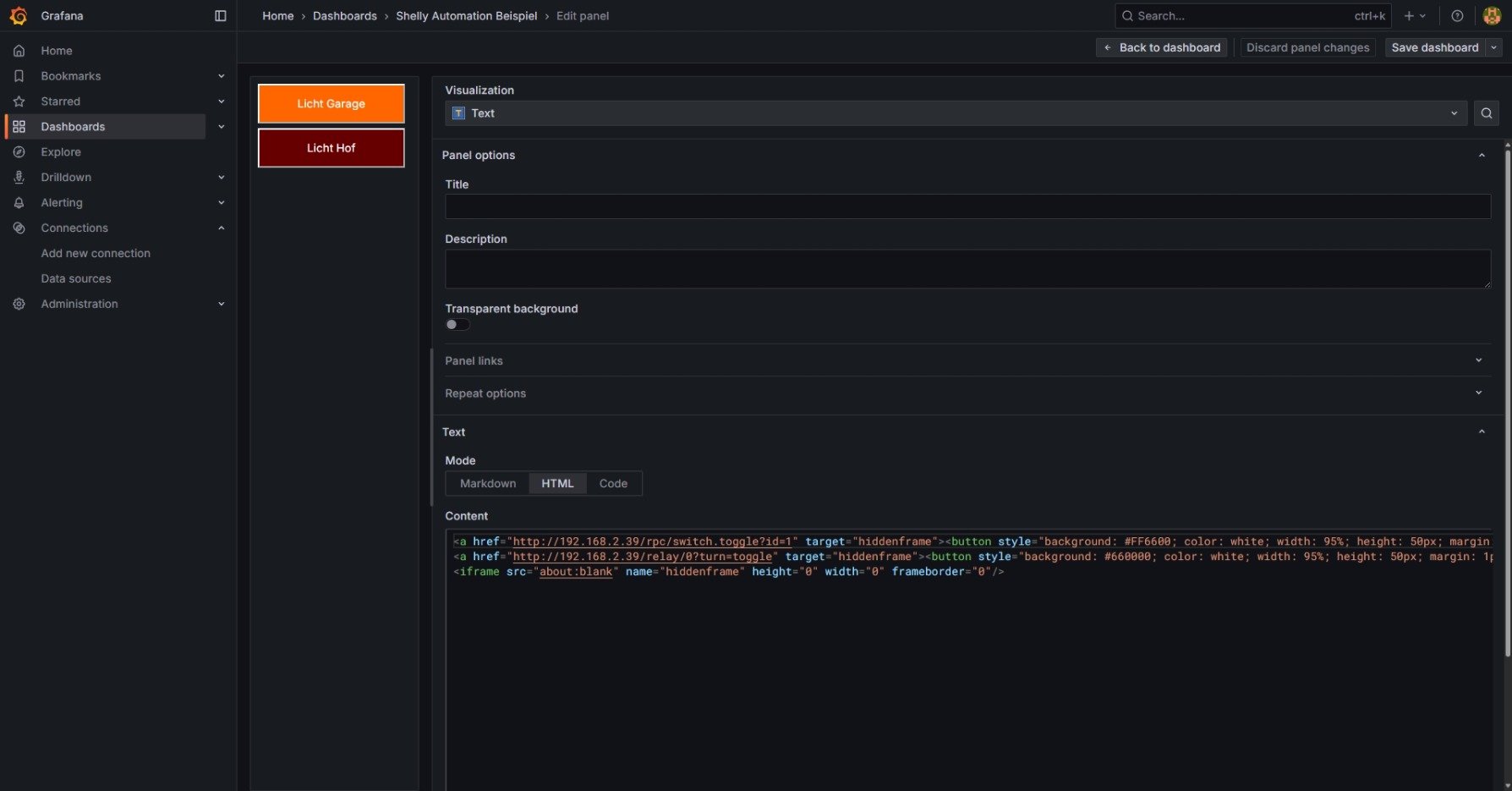Enable the Transparent background switch

(457, 325)
